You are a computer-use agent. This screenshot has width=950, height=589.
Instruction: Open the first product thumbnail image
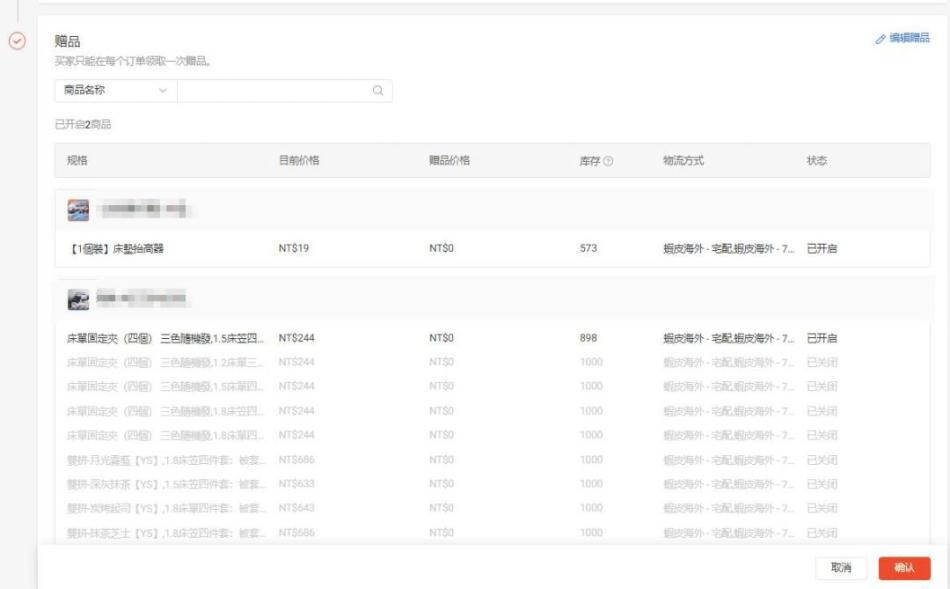pyautogui.click(x=78, y=210)
